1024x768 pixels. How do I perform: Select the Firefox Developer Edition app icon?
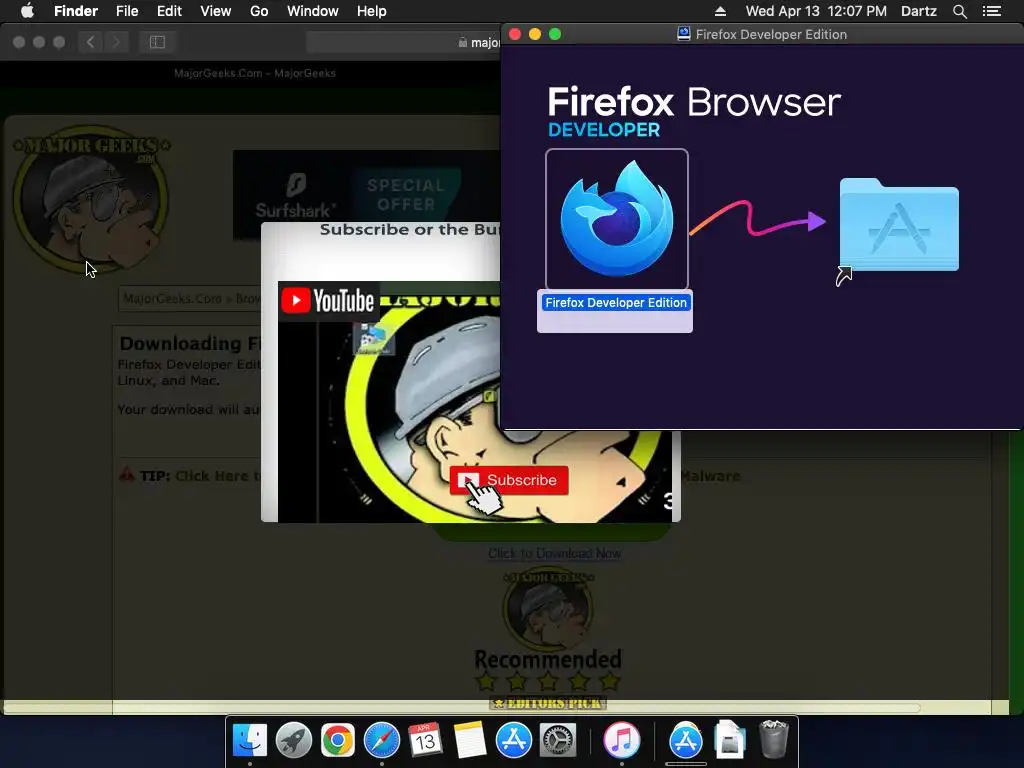[x=616, y=219]
